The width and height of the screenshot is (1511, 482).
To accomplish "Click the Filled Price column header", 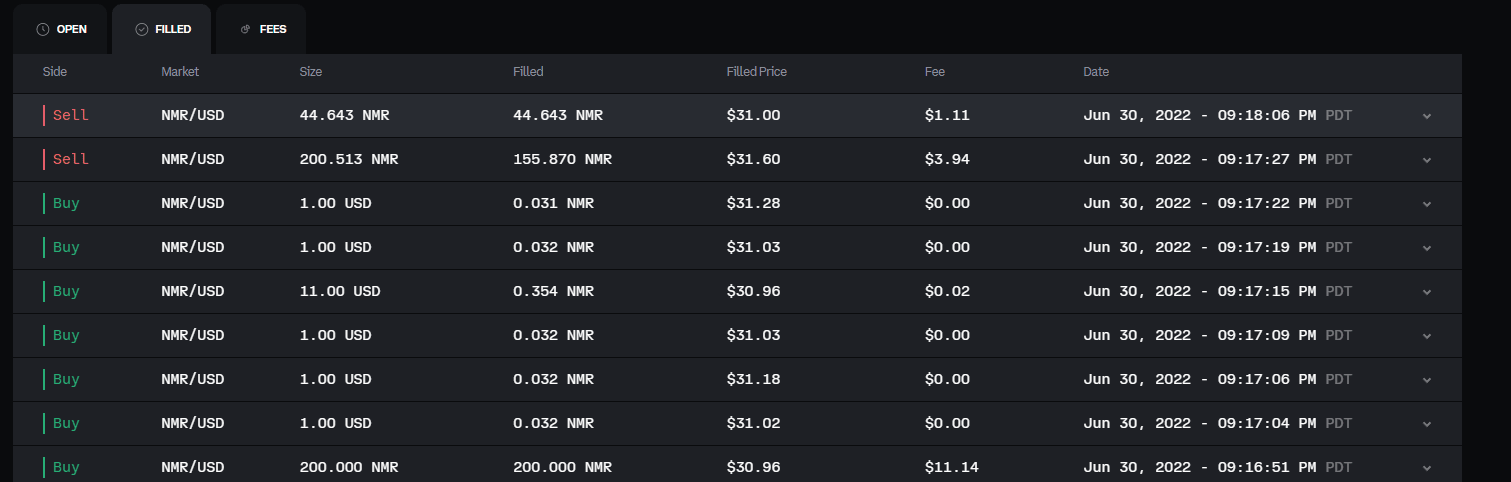I will [756, 72].
